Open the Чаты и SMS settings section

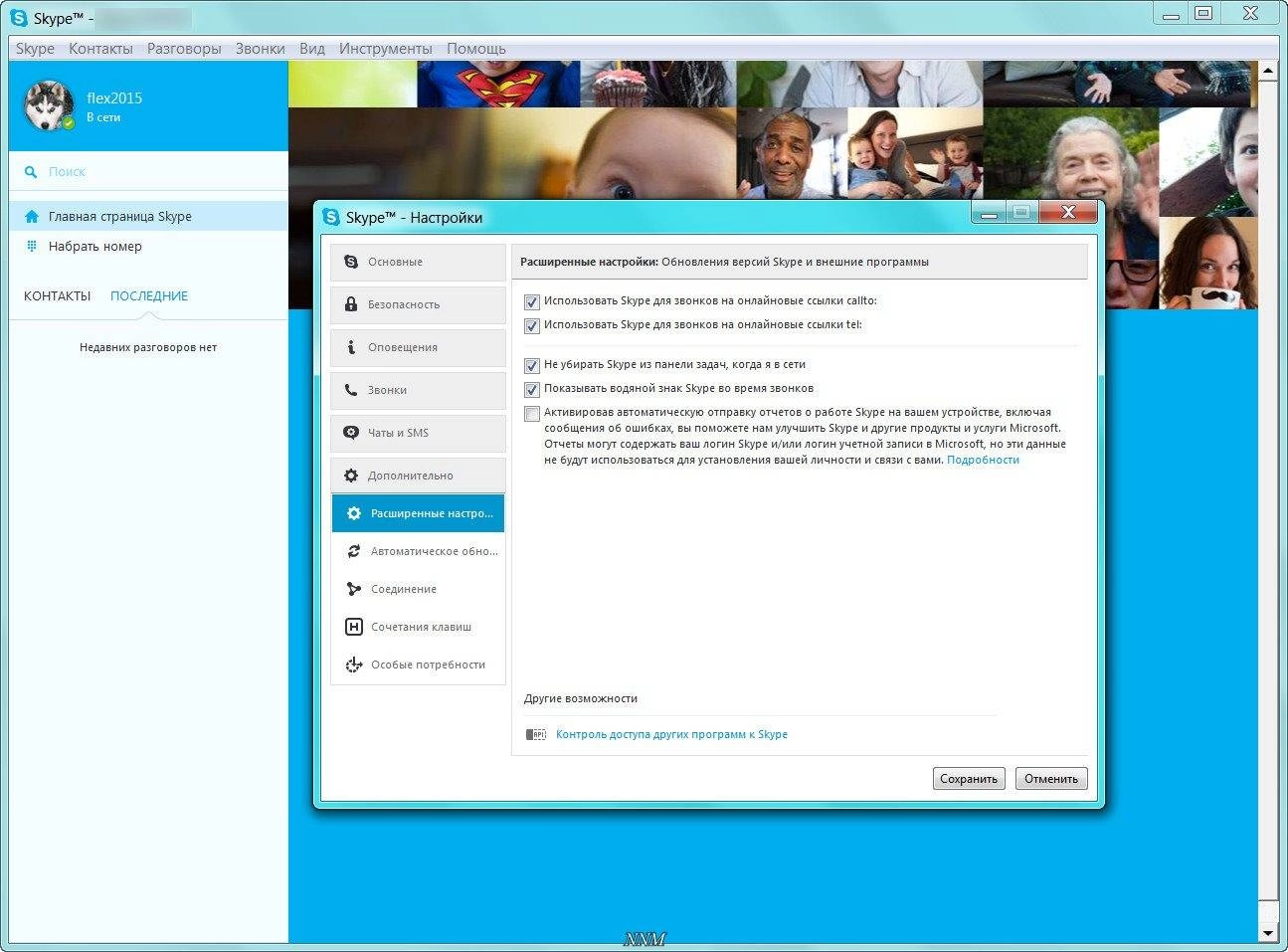[x=418, y=433]
